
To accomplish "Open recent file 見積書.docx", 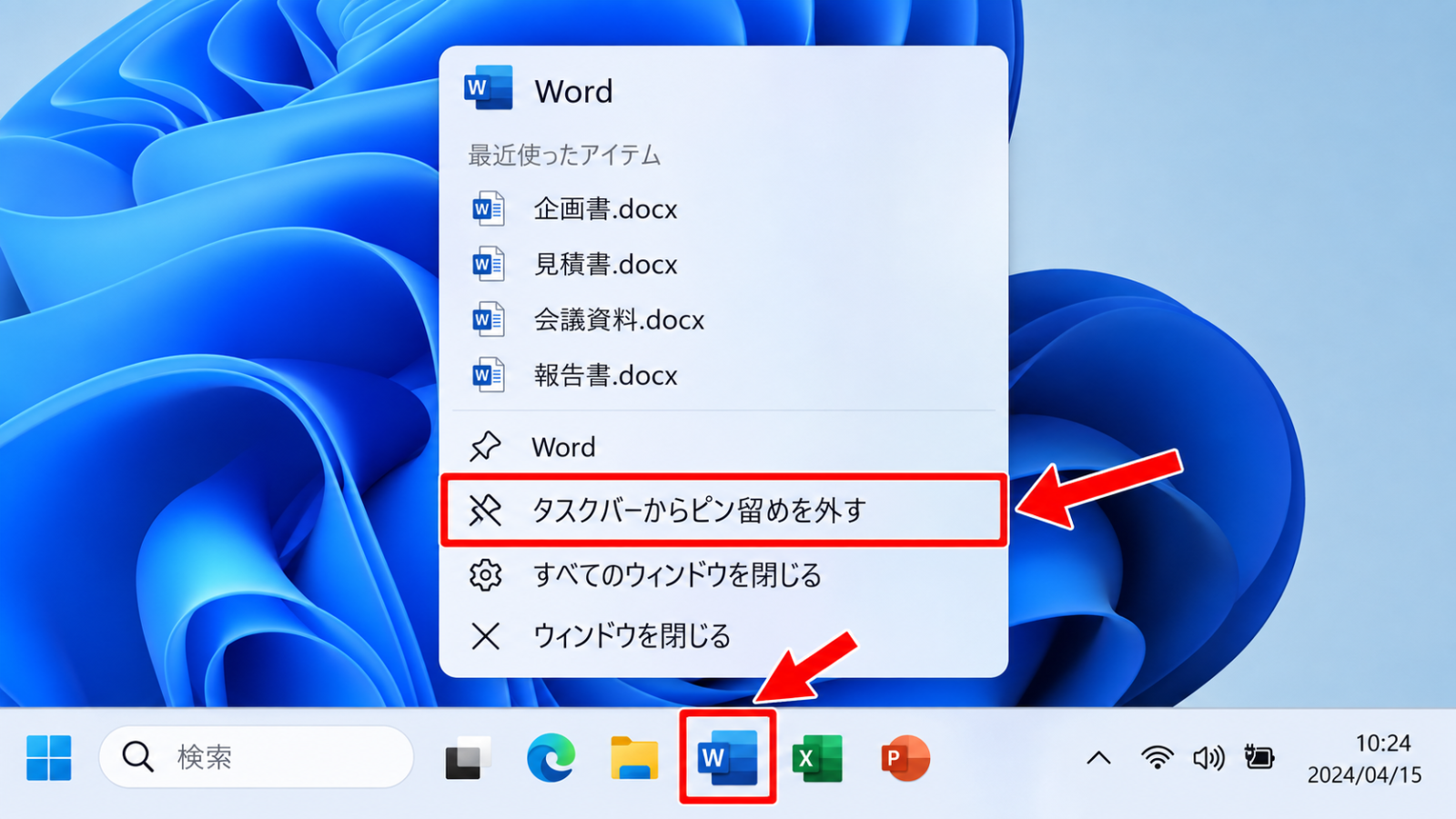I will point(723,265).
